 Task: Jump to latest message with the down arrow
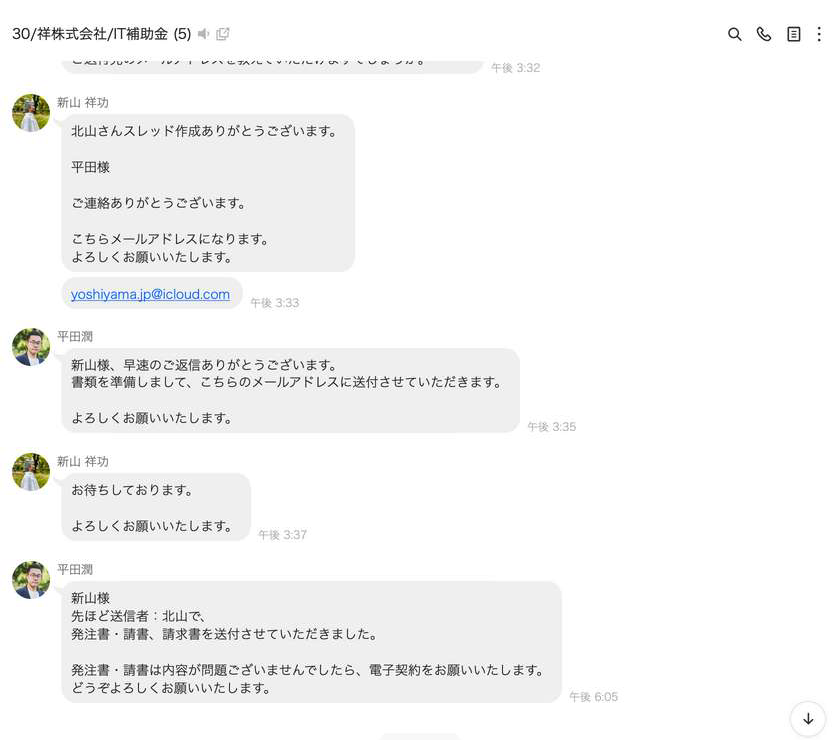coord(807,718)
